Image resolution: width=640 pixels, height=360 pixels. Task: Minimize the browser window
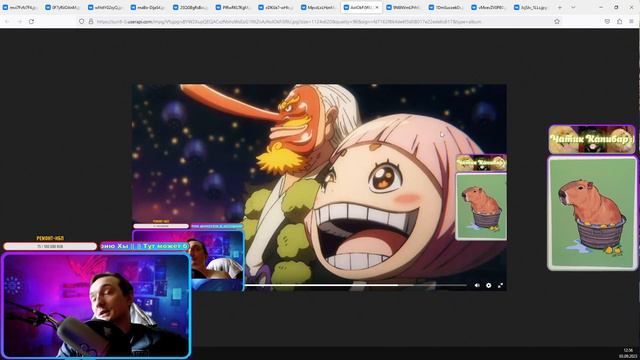[x=601, y=7]
